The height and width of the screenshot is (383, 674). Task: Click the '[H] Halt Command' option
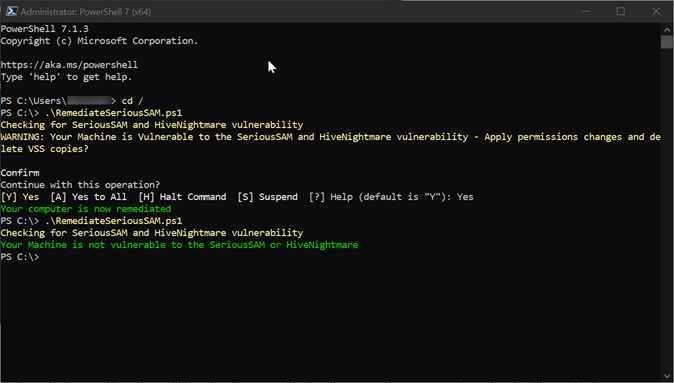coord(182,197)
